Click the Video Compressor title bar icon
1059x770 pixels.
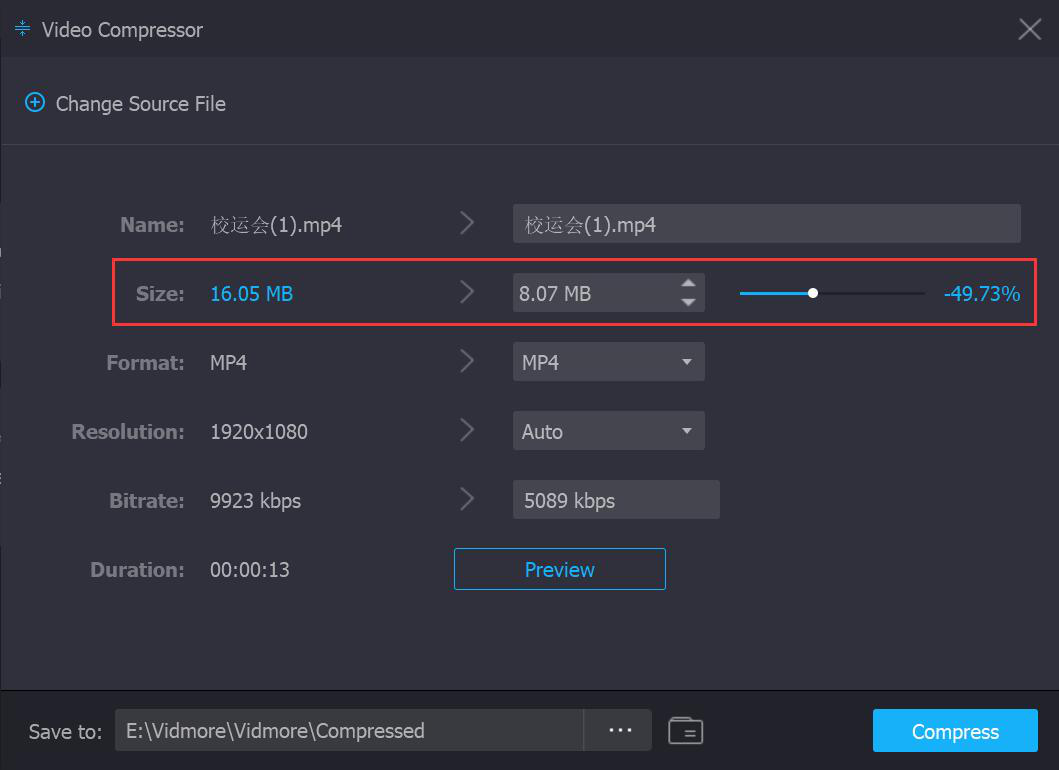[22, 29]
